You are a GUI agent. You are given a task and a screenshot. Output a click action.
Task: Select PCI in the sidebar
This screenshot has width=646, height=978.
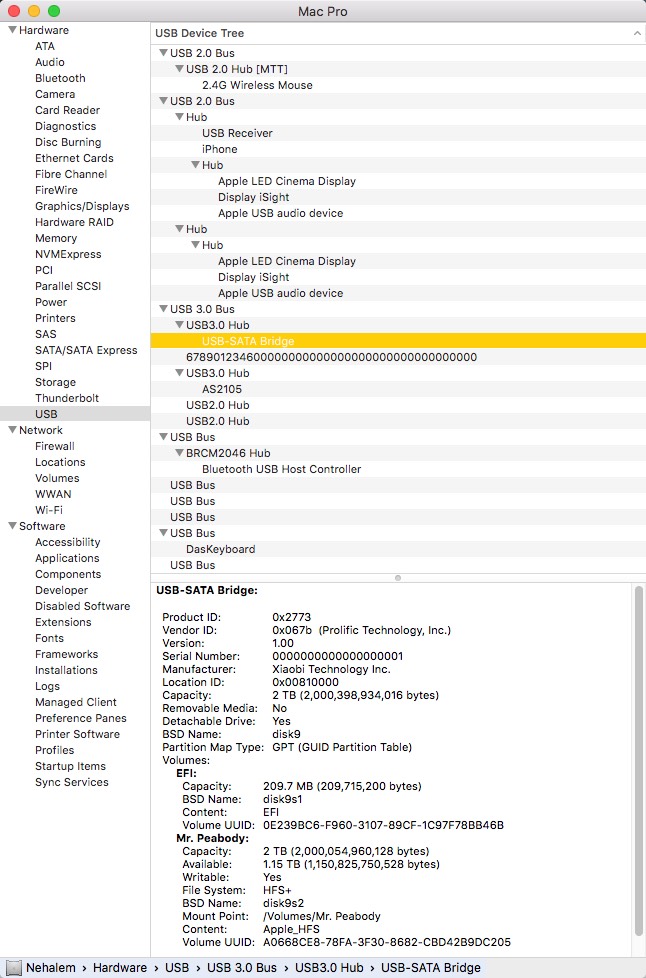tap(44, 270)
